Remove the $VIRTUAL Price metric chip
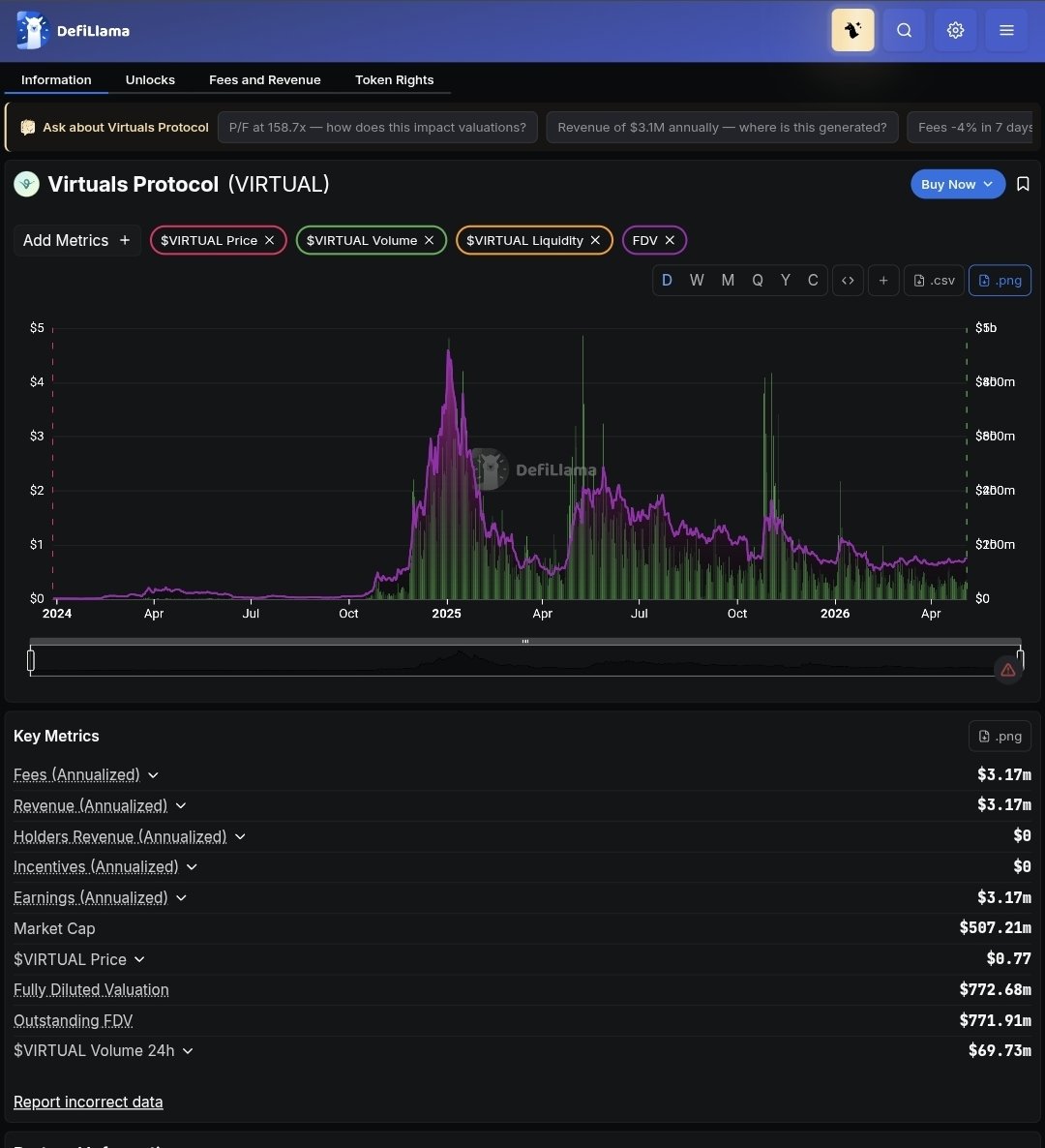Viewport: 1045px width, 1148px height. (x=269, y=240)
